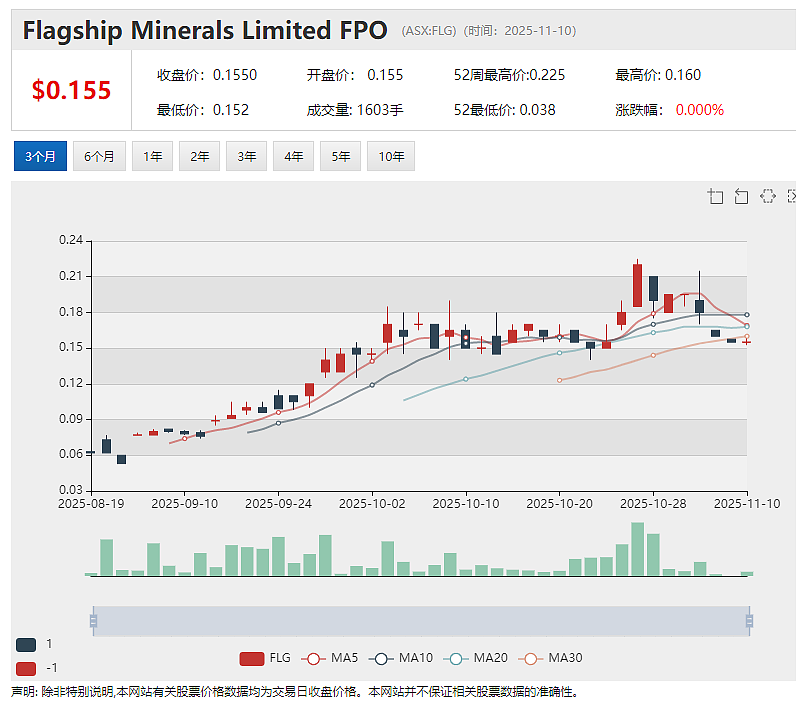Switch to the 6个月 range tab
809x711 pixels.
point(99,156)
